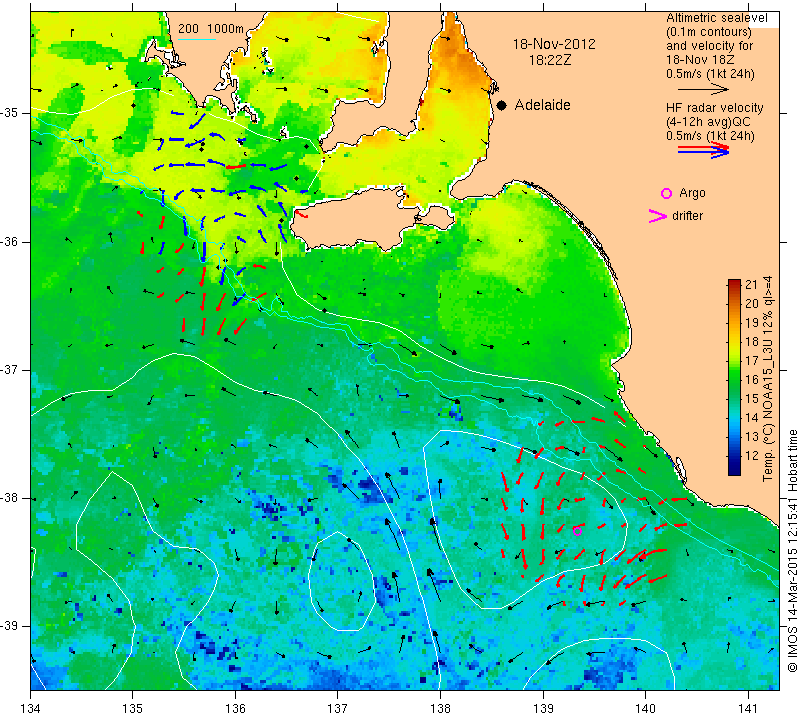The width and height of the screenshot is (800, 720).
Task: Click the red and blue HF radar reference arrow
Action: (703, 150)
